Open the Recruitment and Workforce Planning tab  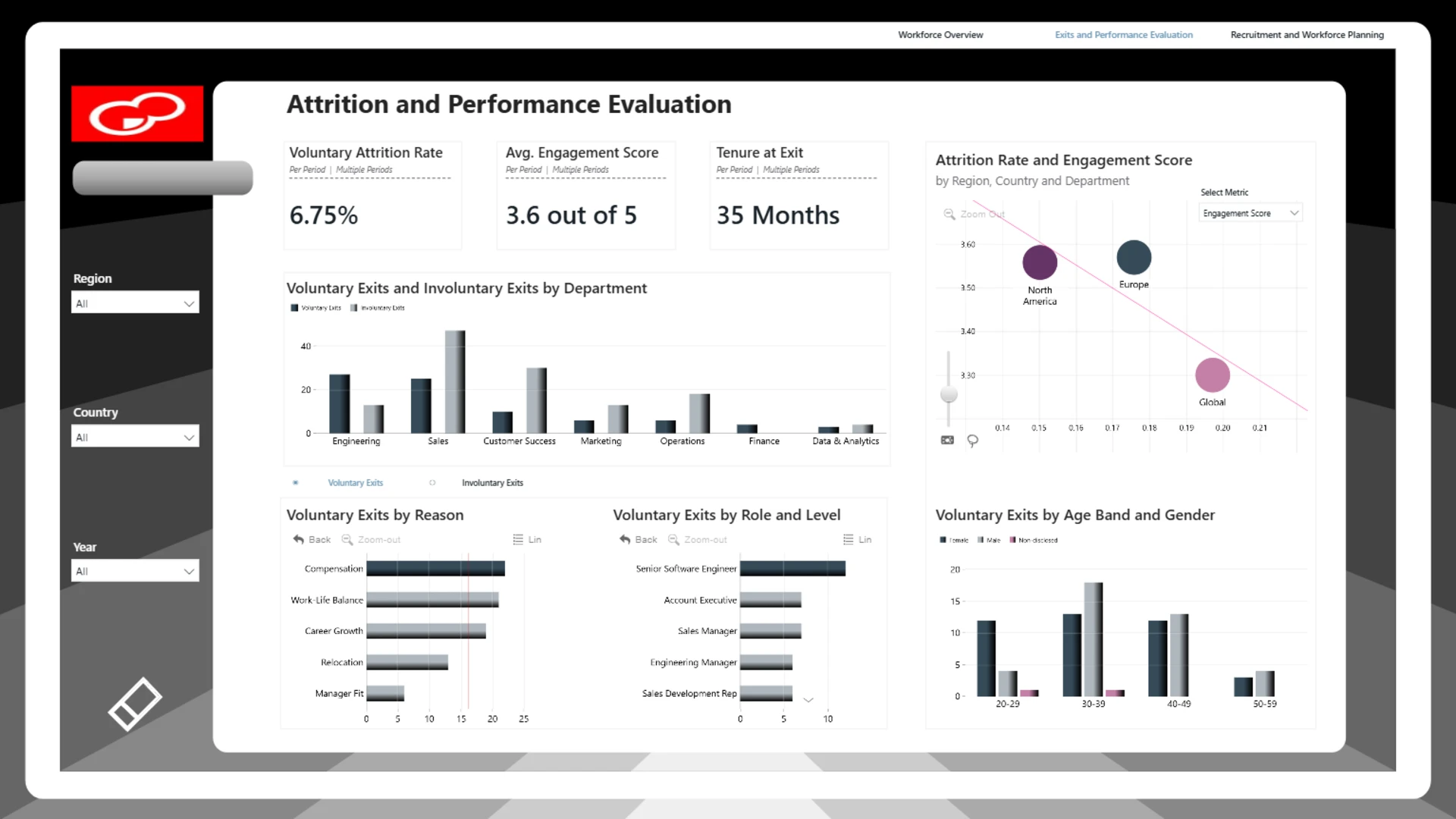[x=1307, y=35]
